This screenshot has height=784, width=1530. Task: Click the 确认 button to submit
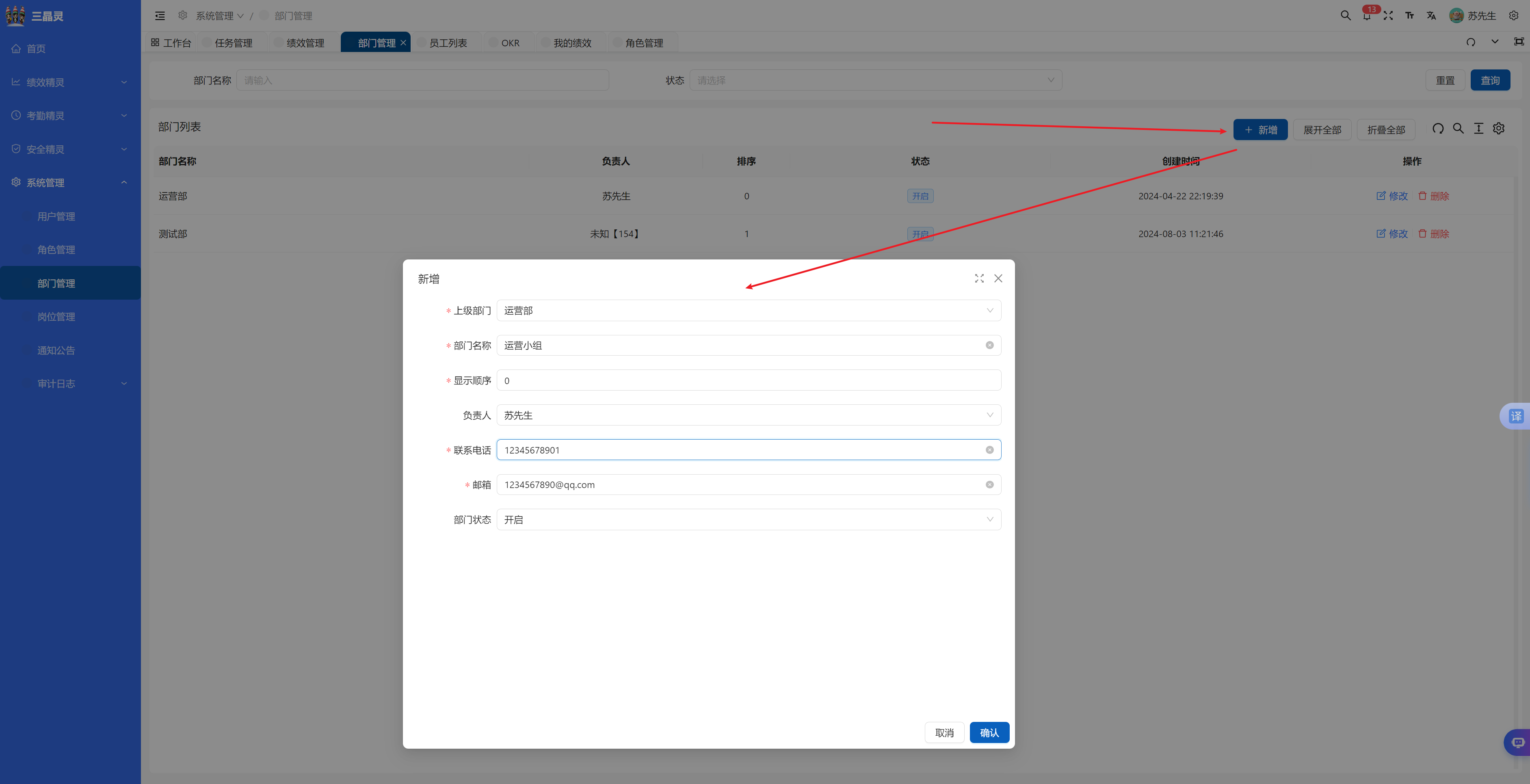pyautogui.click(x=989, y=733)
